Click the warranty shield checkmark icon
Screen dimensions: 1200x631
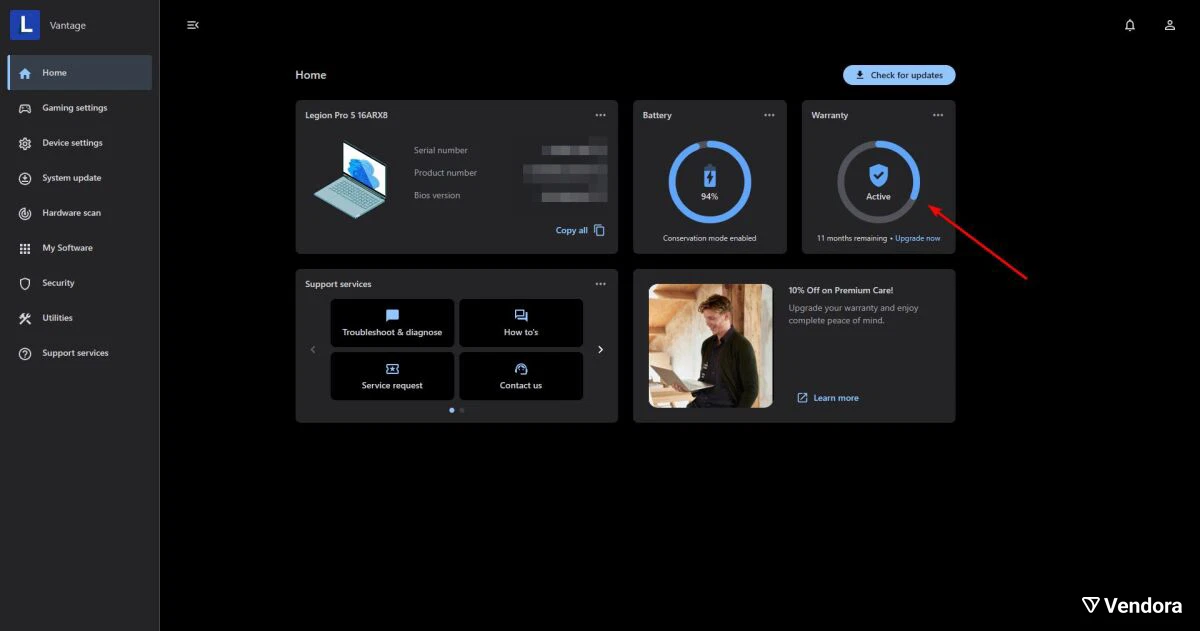(878, 176)
